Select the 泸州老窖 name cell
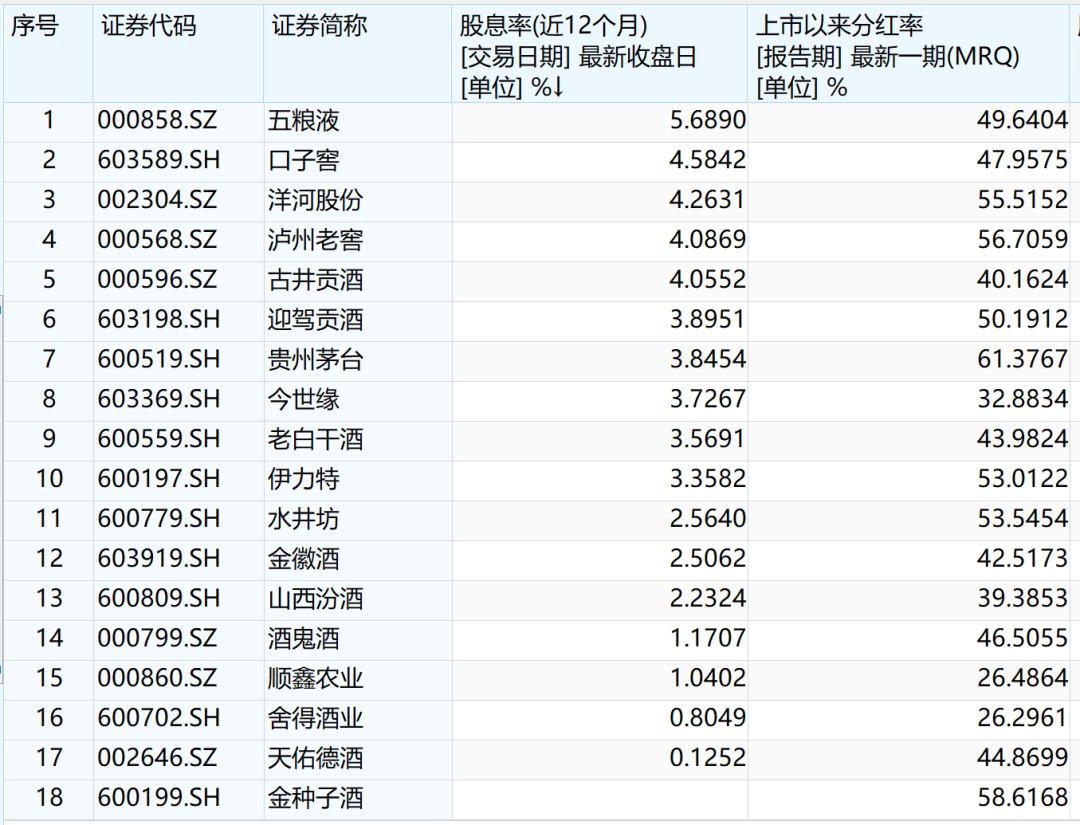 [315, 240]
